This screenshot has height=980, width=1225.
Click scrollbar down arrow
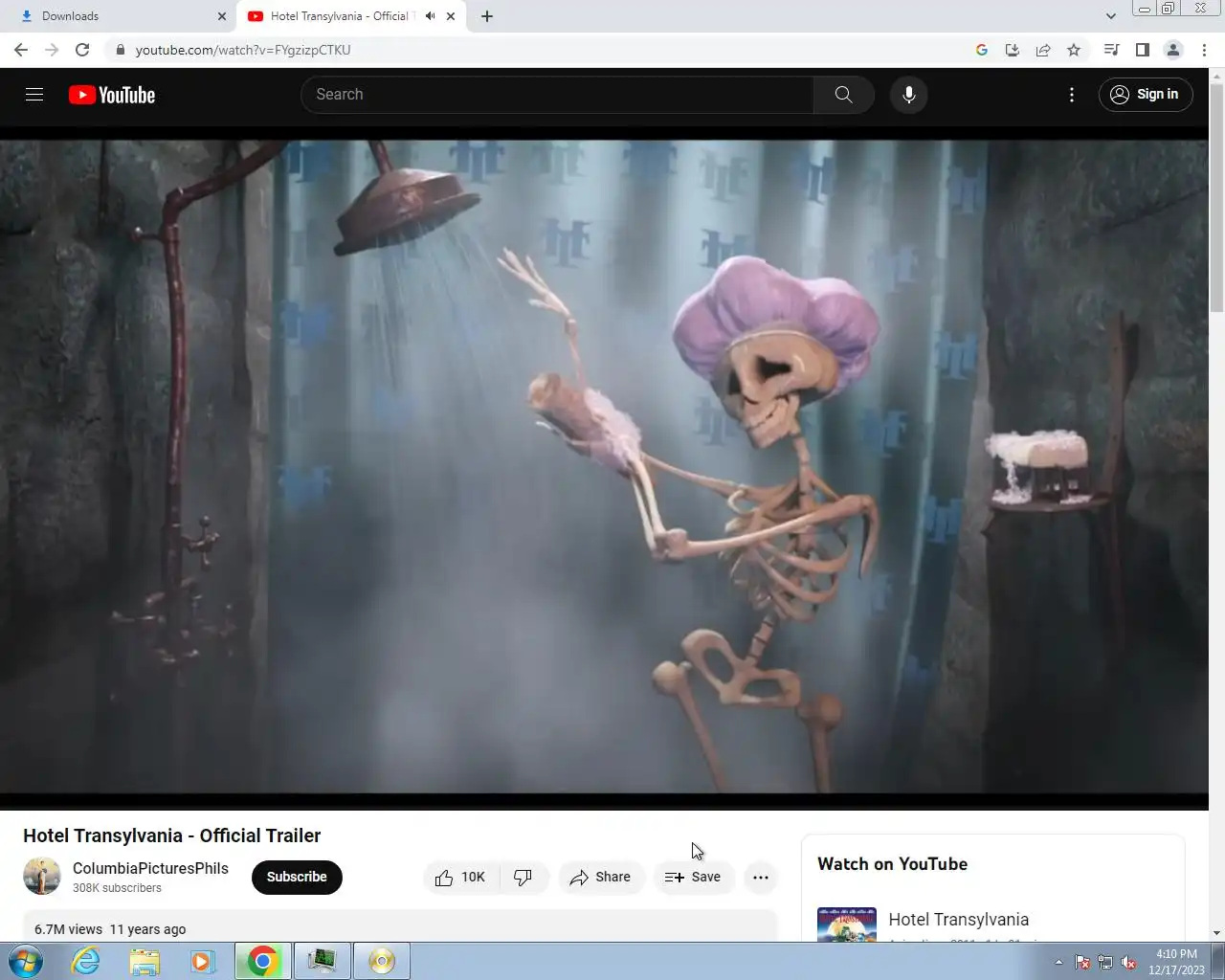1217,933
